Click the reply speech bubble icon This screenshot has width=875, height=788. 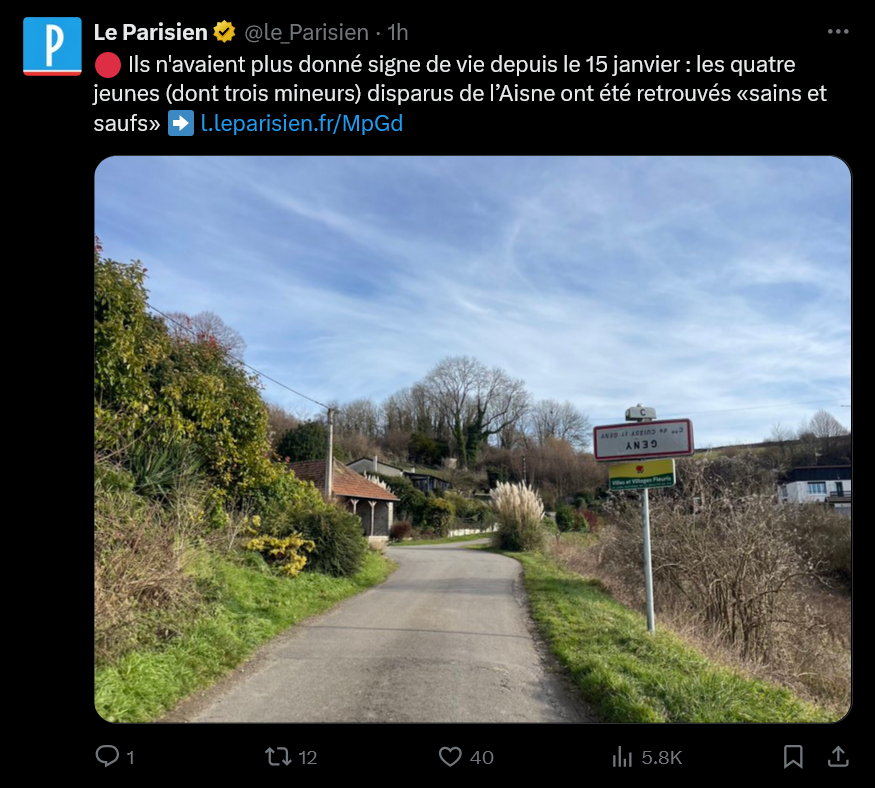pyautogui.click(x=107, y=757)
